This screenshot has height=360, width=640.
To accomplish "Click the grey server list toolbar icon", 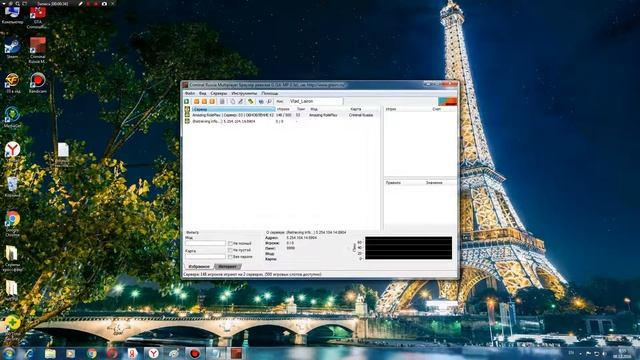I will [x=222, y=101].
